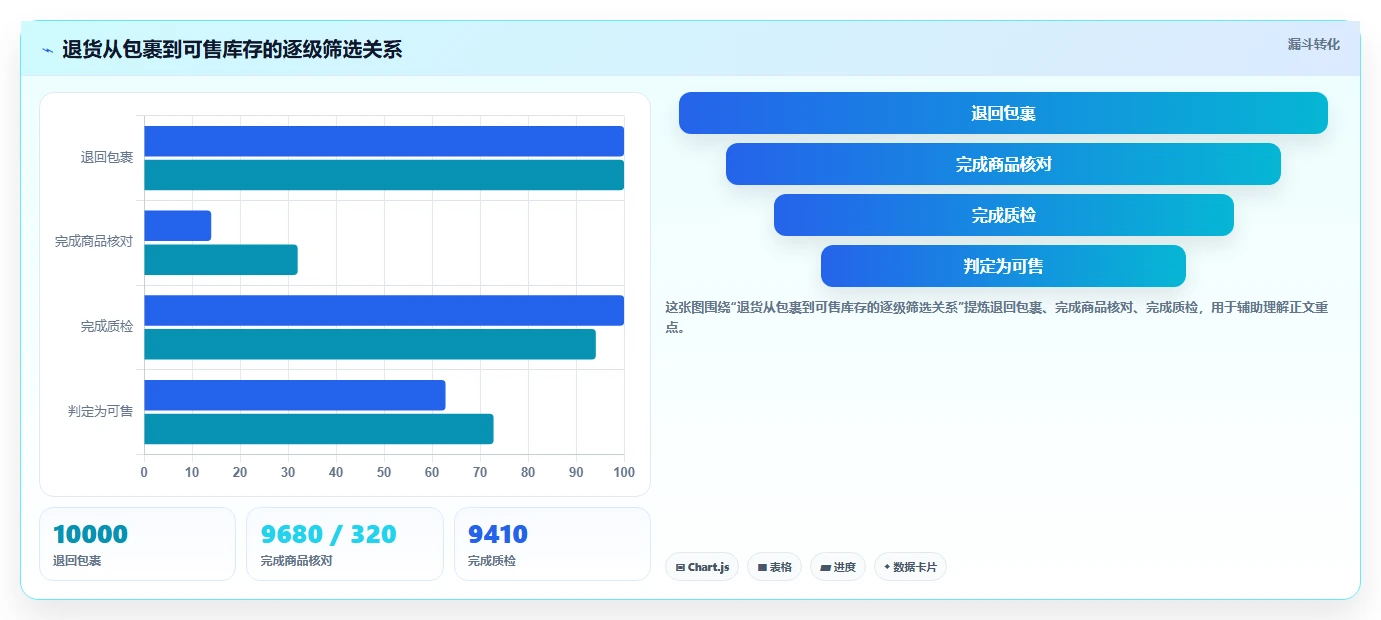Image resolution: width=1381 pixels, height=620 pixels.
Task: Select the 判定为可售 funnel stage bar
Action: [1003, 266]
